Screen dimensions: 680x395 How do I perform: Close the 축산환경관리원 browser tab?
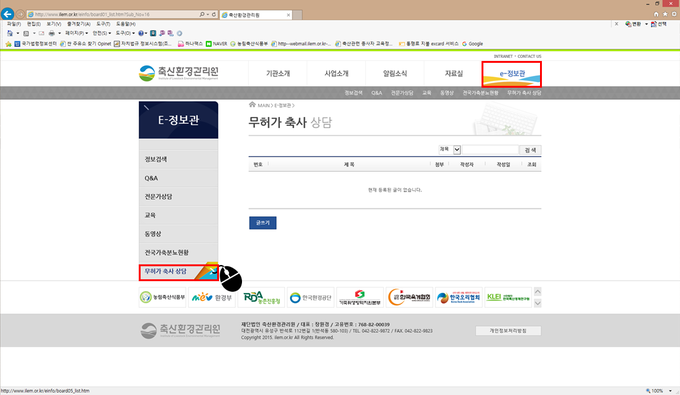click(x=288, y=15)
